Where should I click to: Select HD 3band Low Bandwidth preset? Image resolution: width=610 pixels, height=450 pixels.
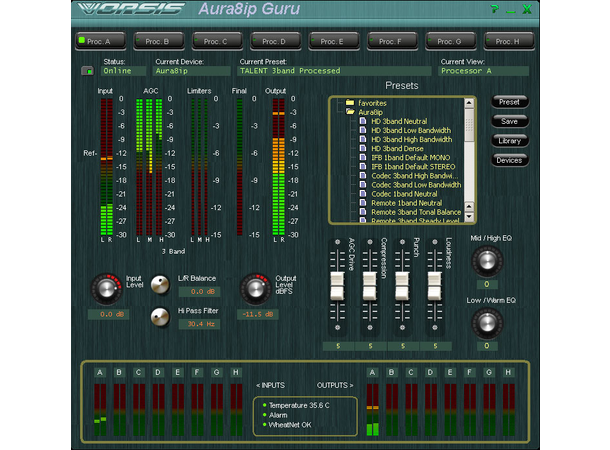[x=405, y=130]
